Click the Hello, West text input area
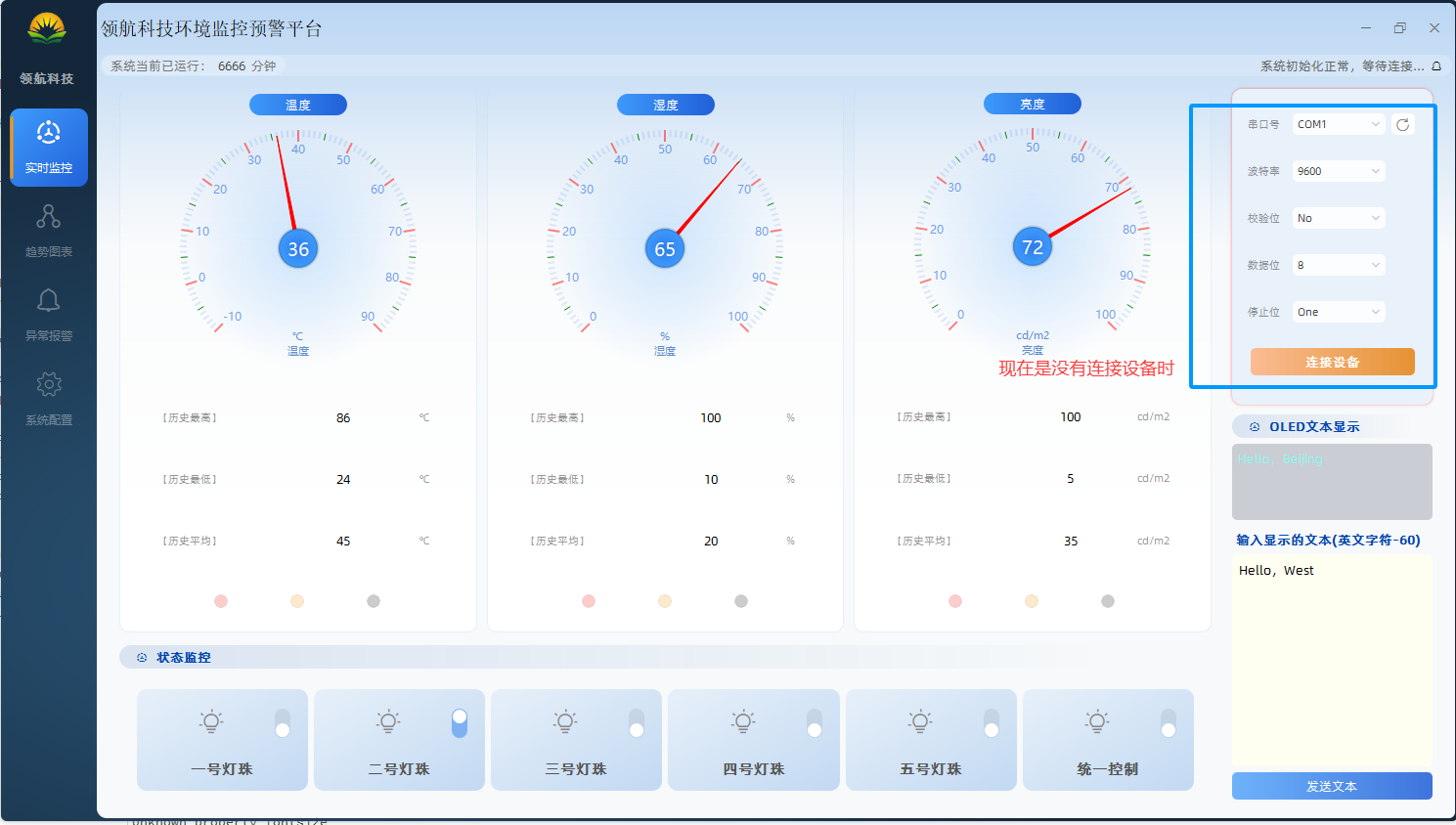 (1332, 661)
